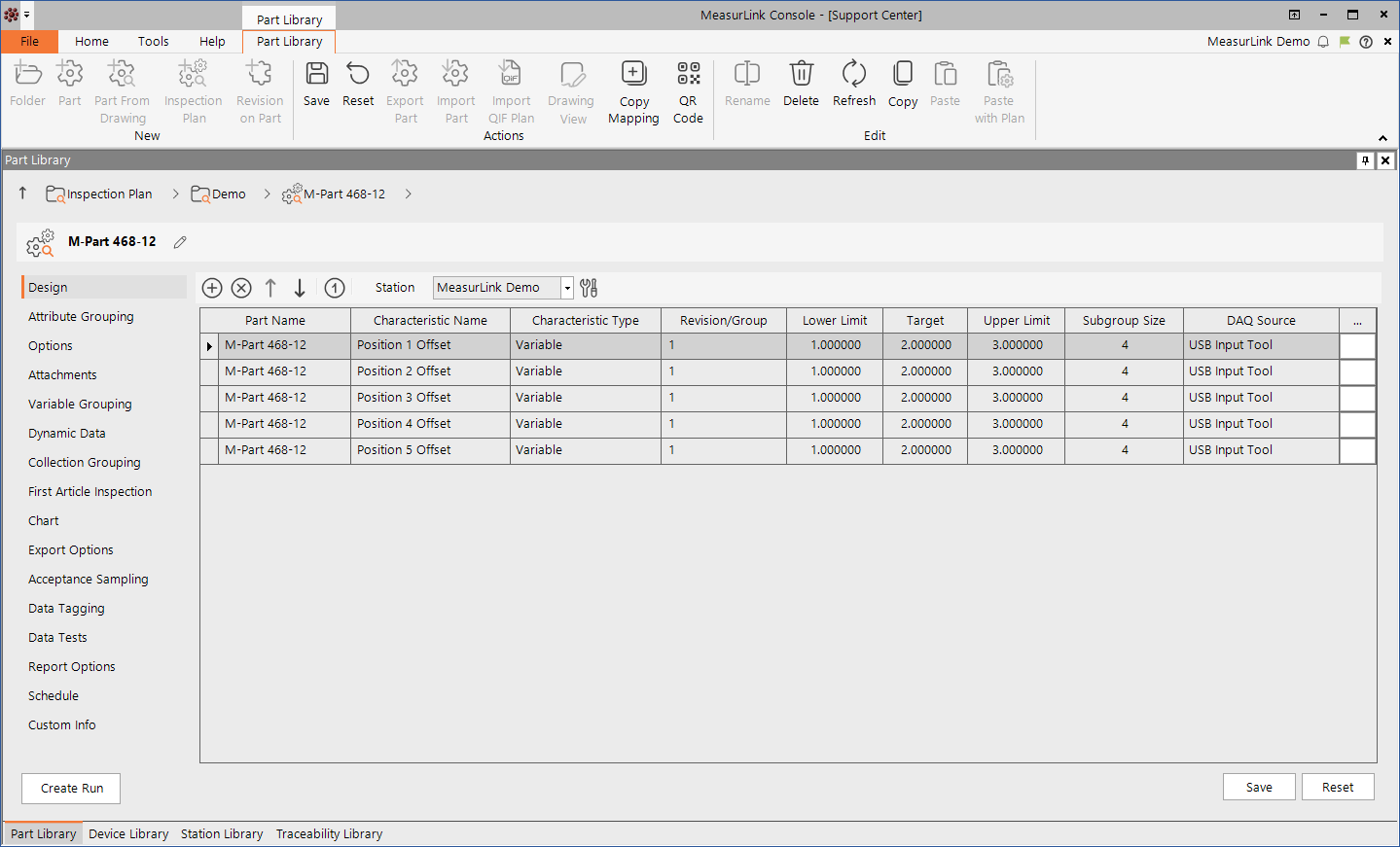
Task: Open station settings wrench icon
Action: pos(589,288)
